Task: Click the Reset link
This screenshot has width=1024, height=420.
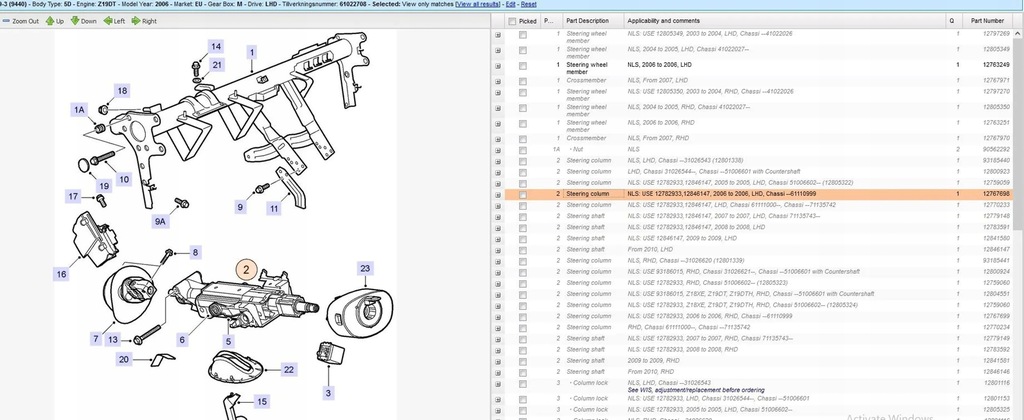Action: 528,4
